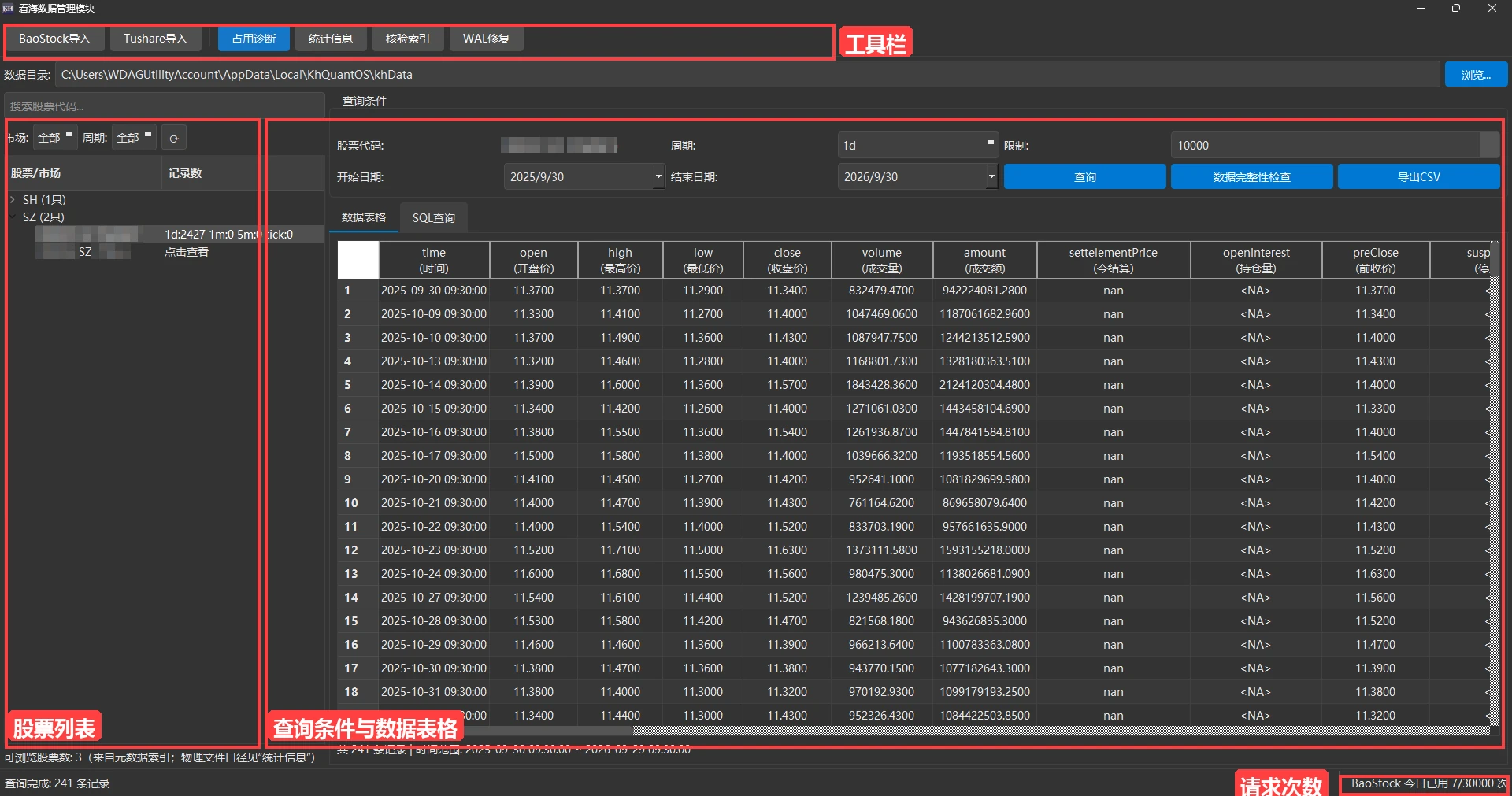
Task: Open the 开始日期 date picker dropdown
Action: pyautogui.click(x=658, y=177)
